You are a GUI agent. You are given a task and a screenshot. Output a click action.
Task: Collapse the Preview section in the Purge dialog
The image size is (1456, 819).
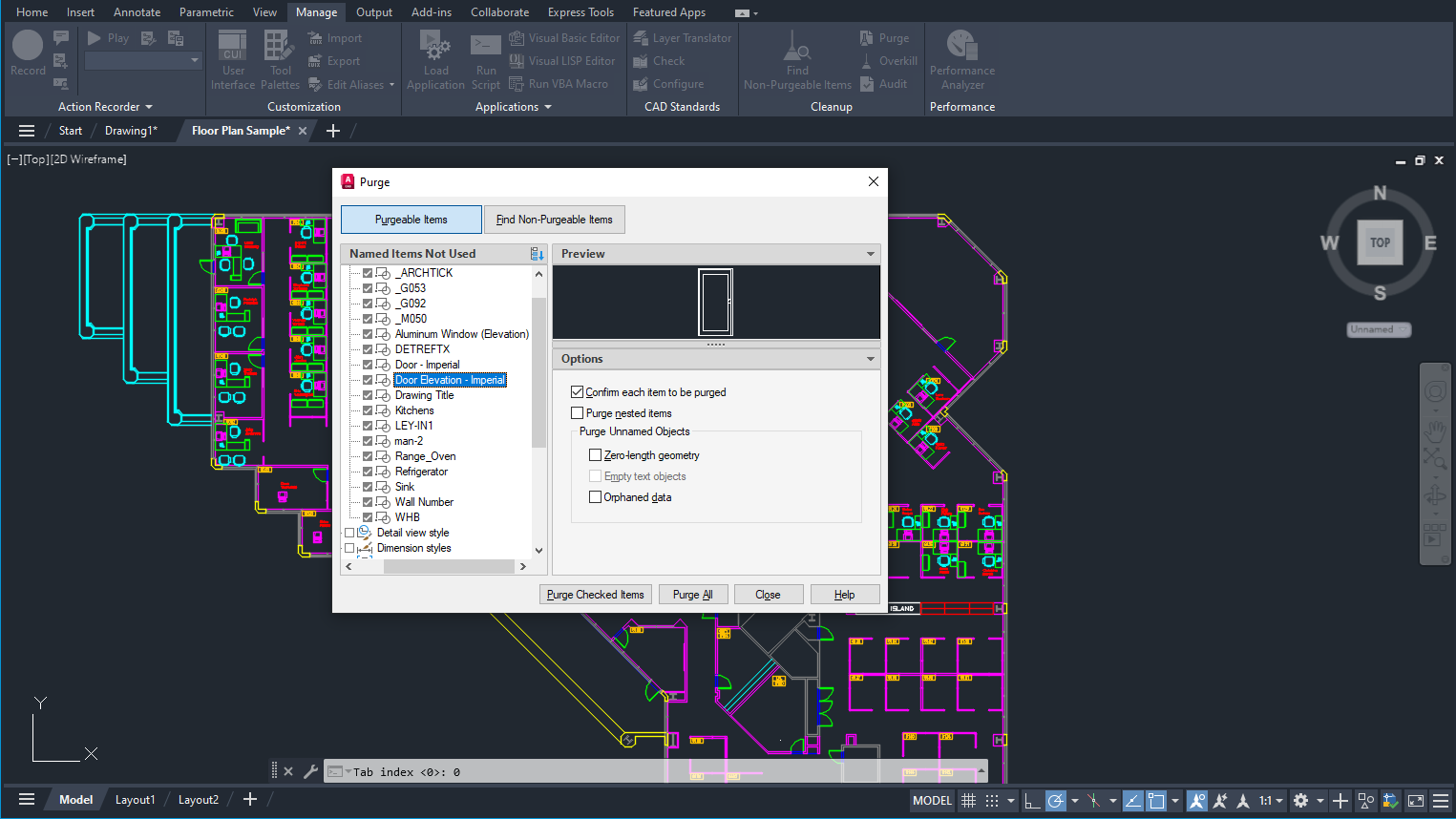(x=870, y=253)
